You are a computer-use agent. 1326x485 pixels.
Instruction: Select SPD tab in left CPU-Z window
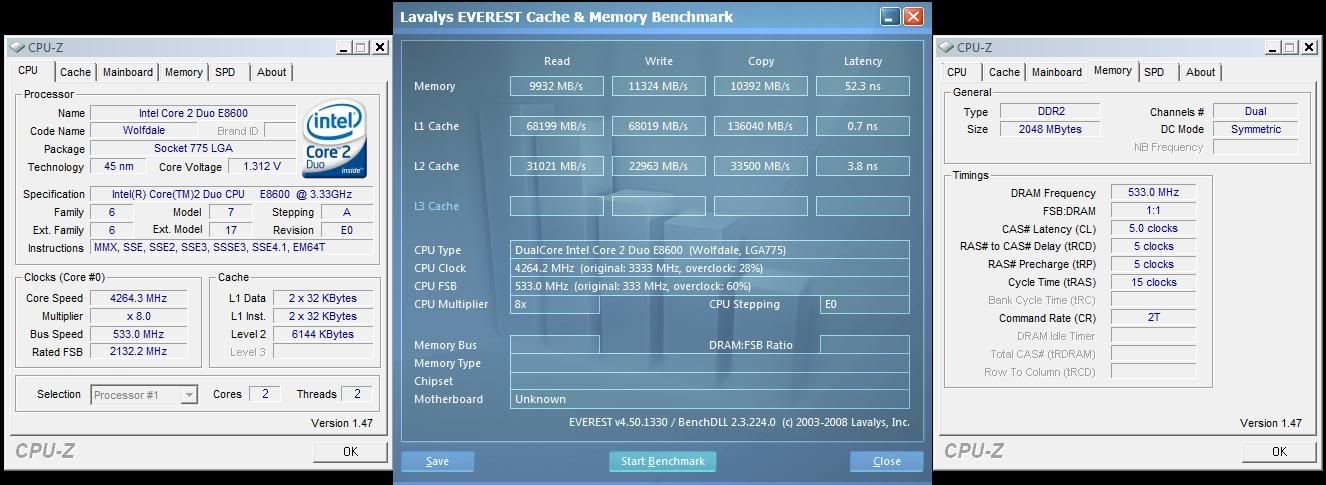[x=225, y=72]
